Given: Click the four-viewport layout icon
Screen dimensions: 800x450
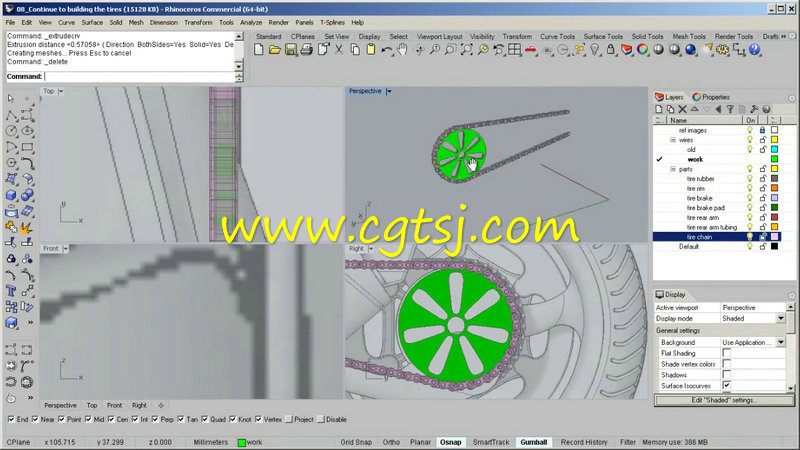Looking at the screenshot, I should (x=514, y=49).
